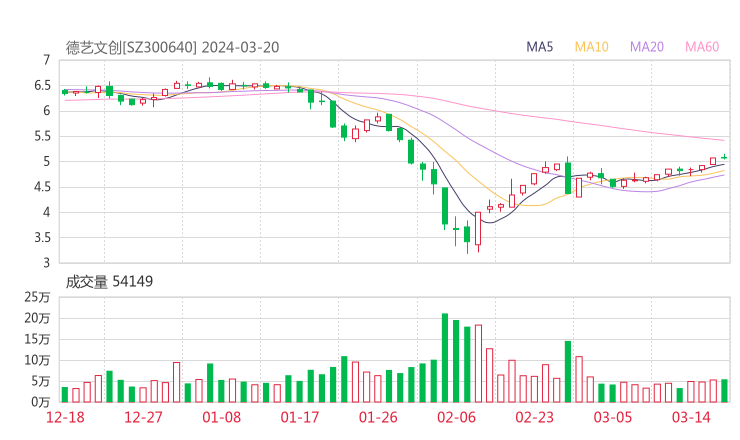
Task: Click the 03-14 date label
Action: (691, 417)
